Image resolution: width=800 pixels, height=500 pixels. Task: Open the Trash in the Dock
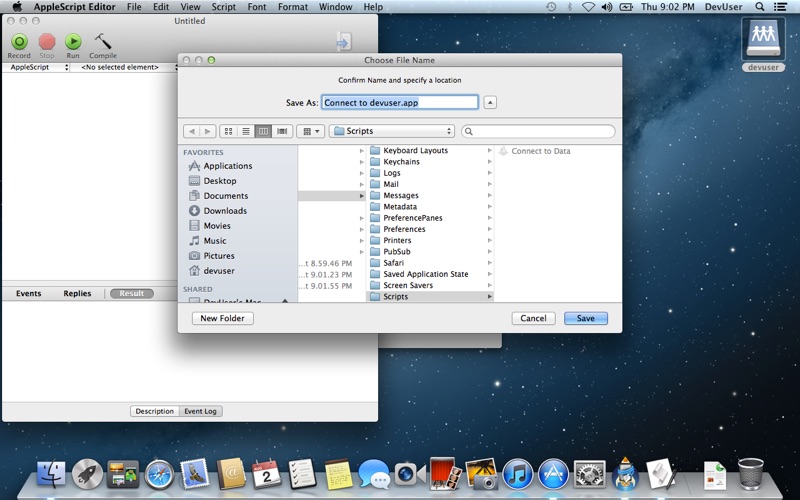coord(751,474)
